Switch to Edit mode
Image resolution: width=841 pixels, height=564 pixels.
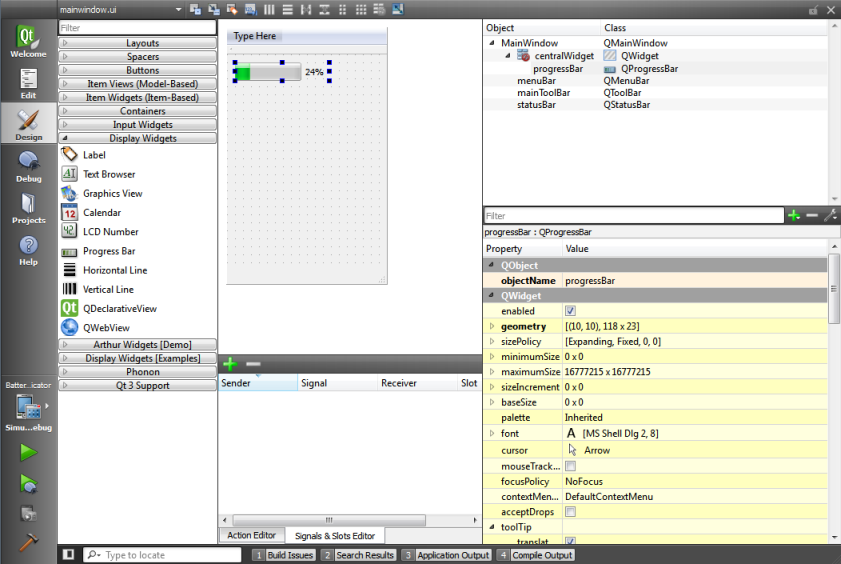(x=28, y=83)
